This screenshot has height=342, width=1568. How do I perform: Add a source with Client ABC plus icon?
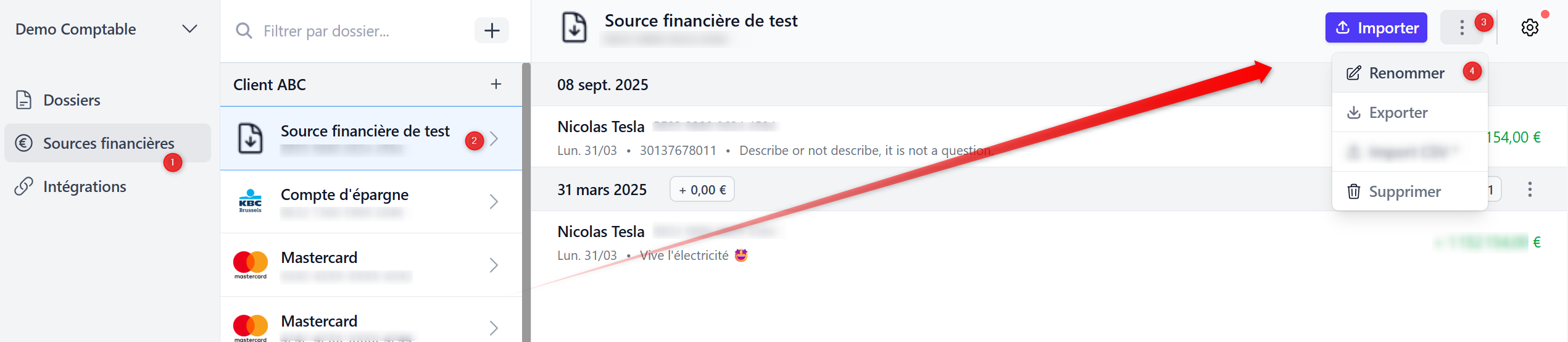pos(496,85)
